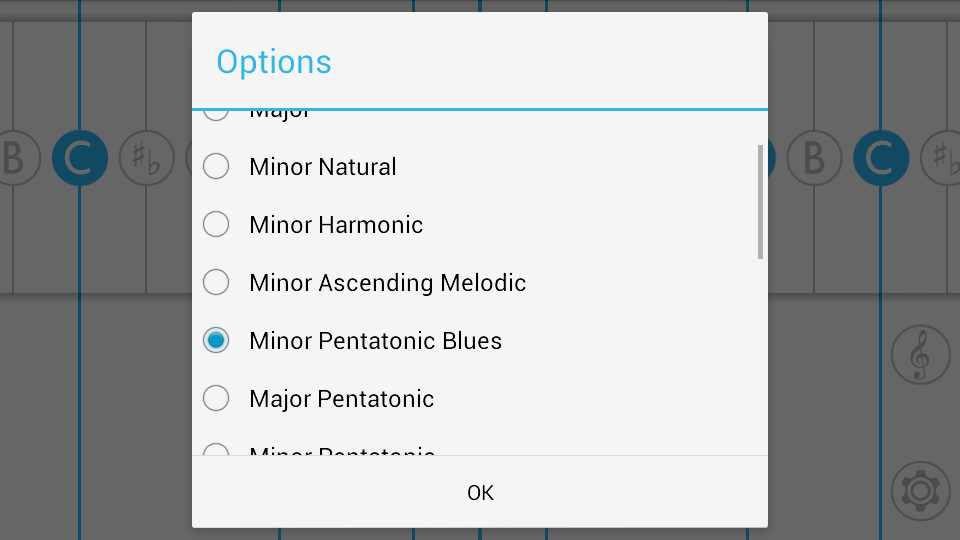Click the Options dialog title
This screenshot has width=960, height=540.
pos(274,62)
